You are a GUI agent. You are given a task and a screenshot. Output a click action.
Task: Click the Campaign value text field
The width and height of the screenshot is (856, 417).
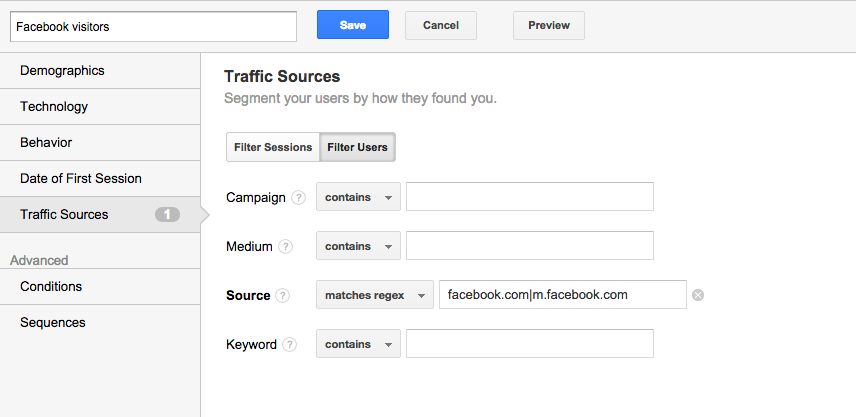[x=530, y=196]
